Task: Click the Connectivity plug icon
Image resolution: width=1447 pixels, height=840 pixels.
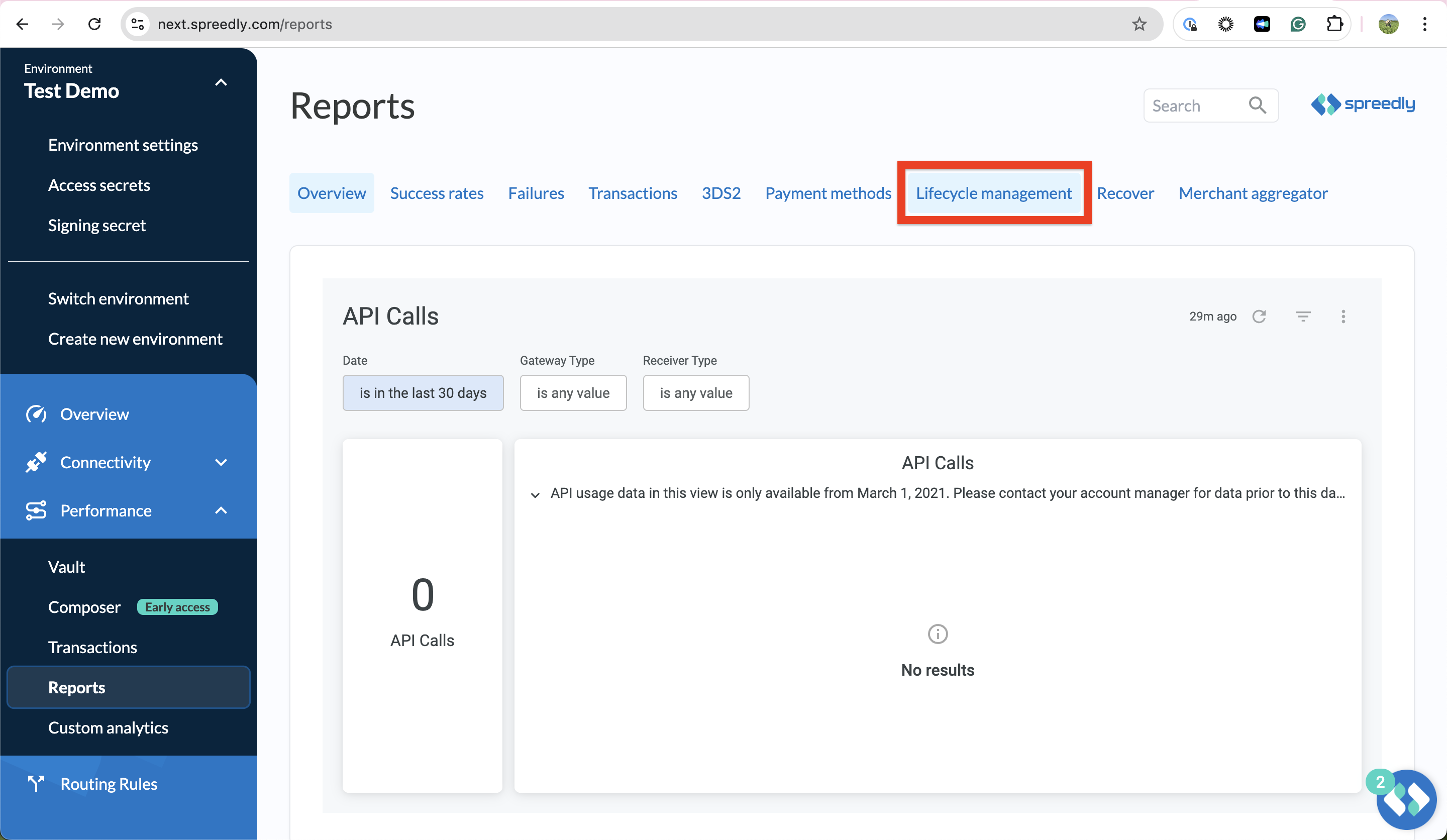Action: coord(36,462)
